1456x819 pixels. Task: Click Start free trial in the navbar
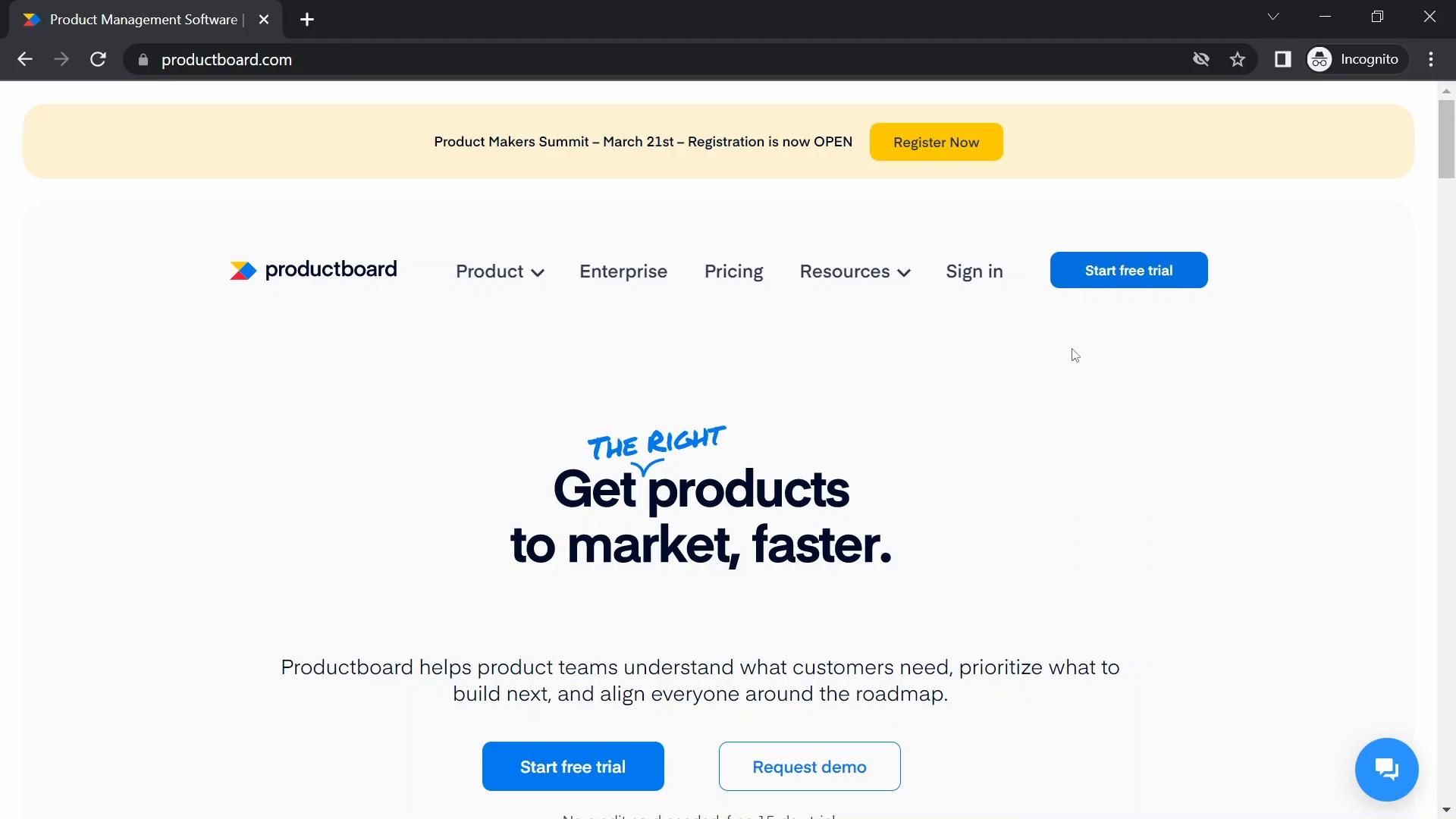1129,270
